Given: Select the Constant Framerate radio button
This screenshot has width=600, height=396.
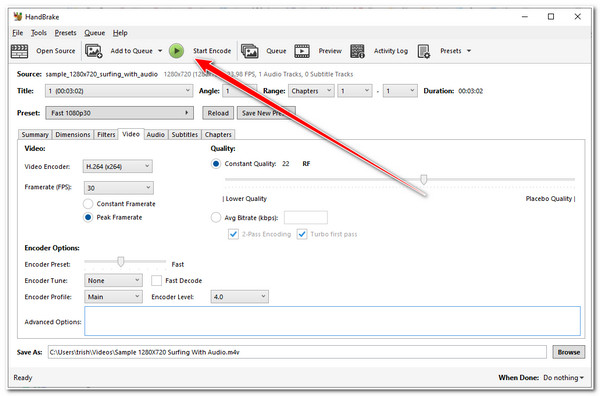Looking at the screenshot, I should (88, 204).
